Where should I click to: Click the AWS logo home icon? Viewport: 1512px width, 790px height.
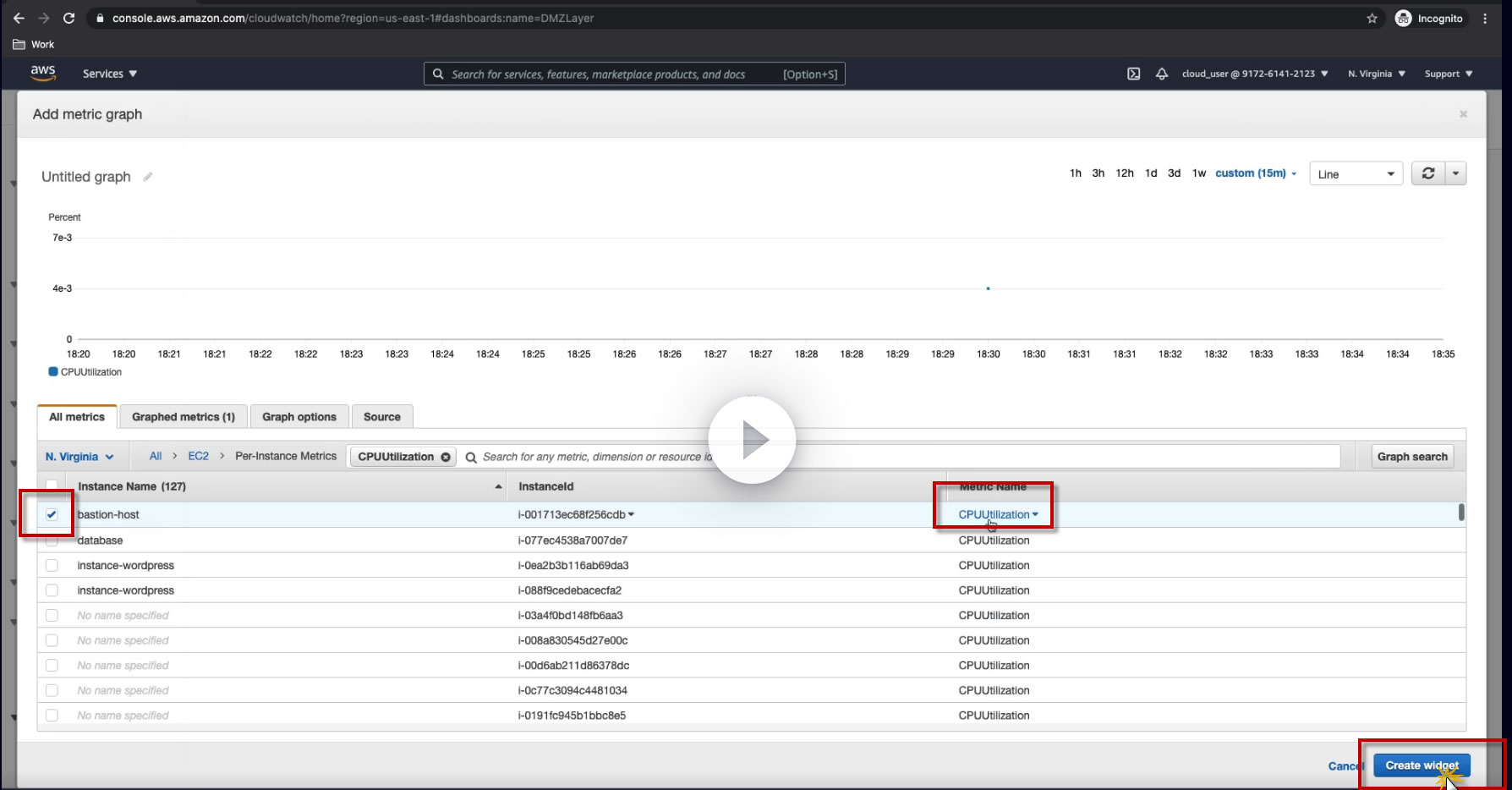[x=43, y=74]
